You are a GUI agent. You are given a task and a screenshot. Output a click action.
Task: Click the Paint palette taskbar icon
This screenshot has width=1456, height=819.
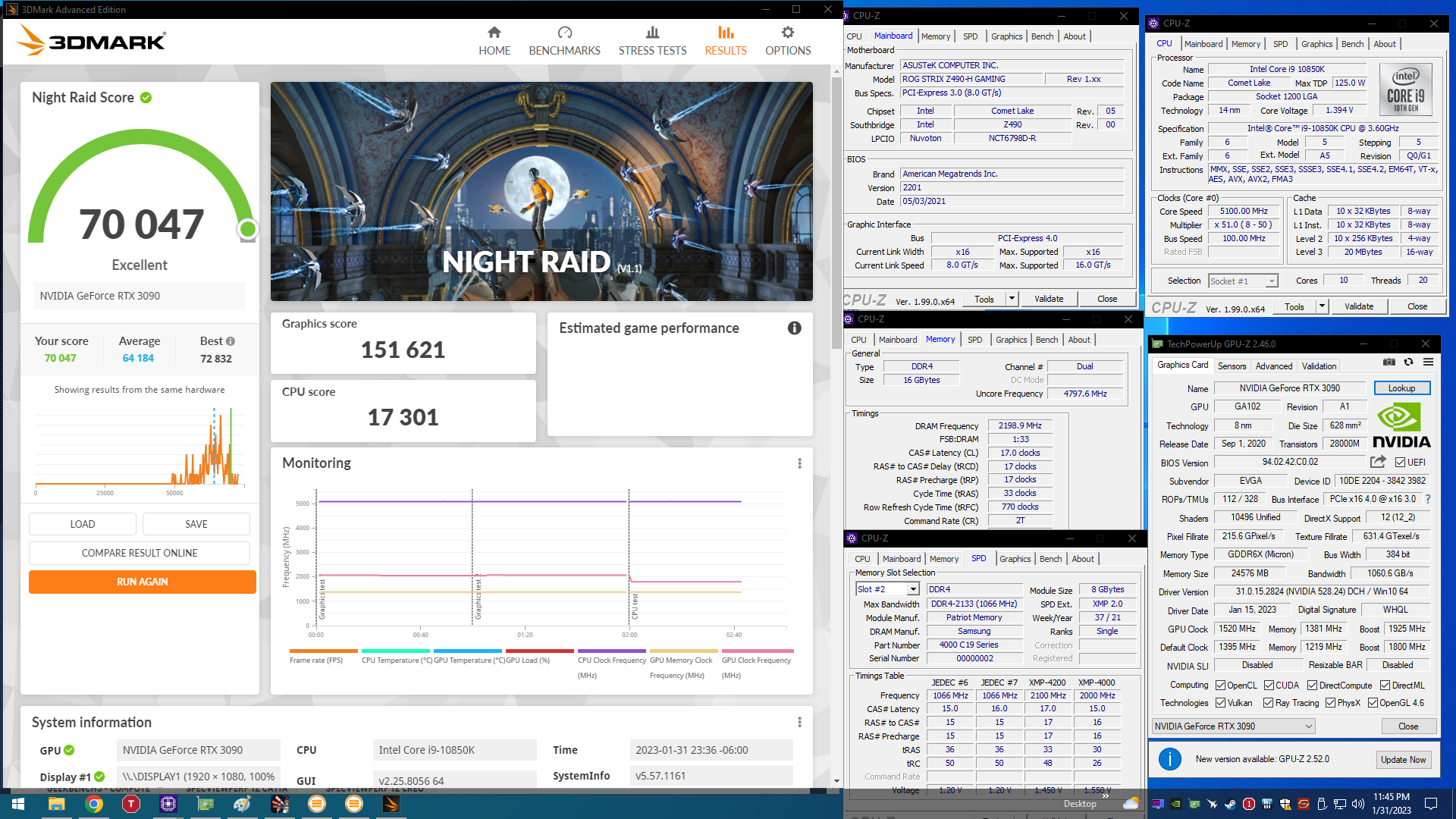pyautogui.click(x=243, y=804)
